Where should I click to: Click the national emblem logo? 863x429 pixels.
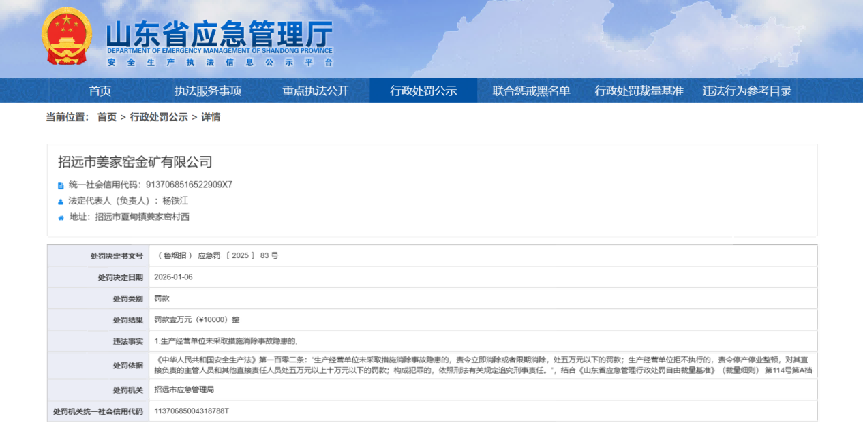66,39
